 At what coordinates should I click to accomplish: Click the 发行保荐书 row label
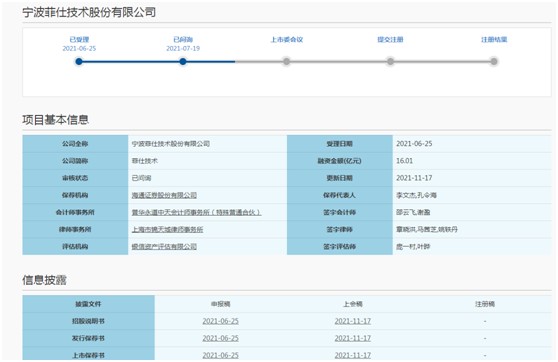point(88,338)
